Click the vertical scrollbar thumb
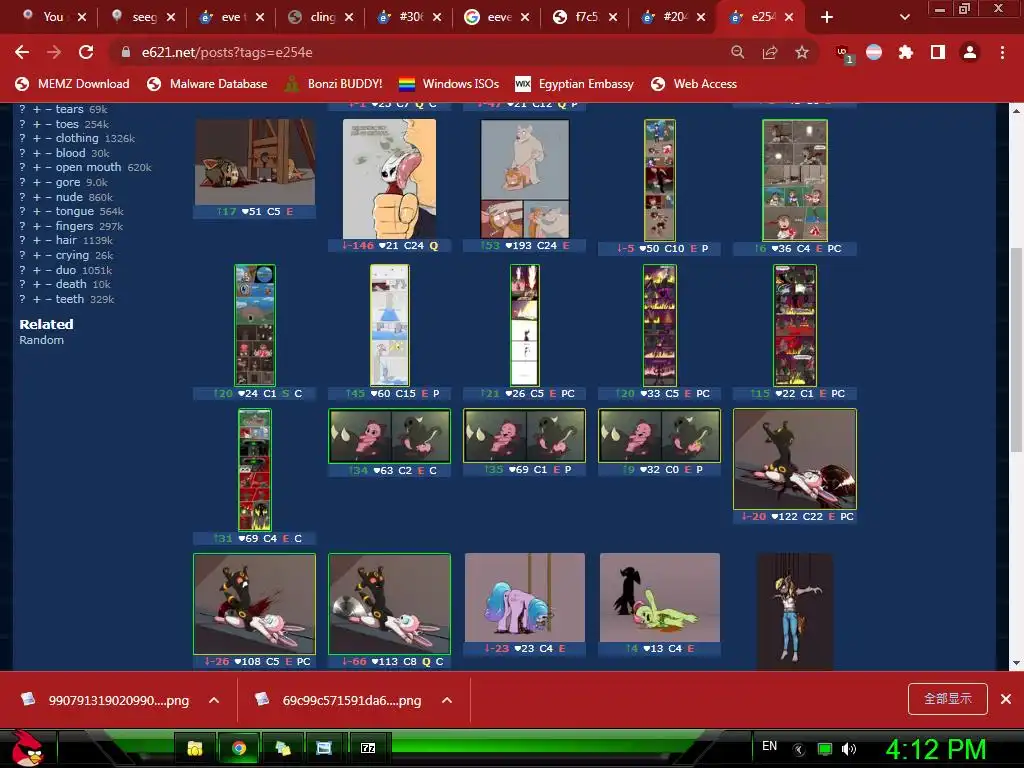 click(x=1016, y=349)
